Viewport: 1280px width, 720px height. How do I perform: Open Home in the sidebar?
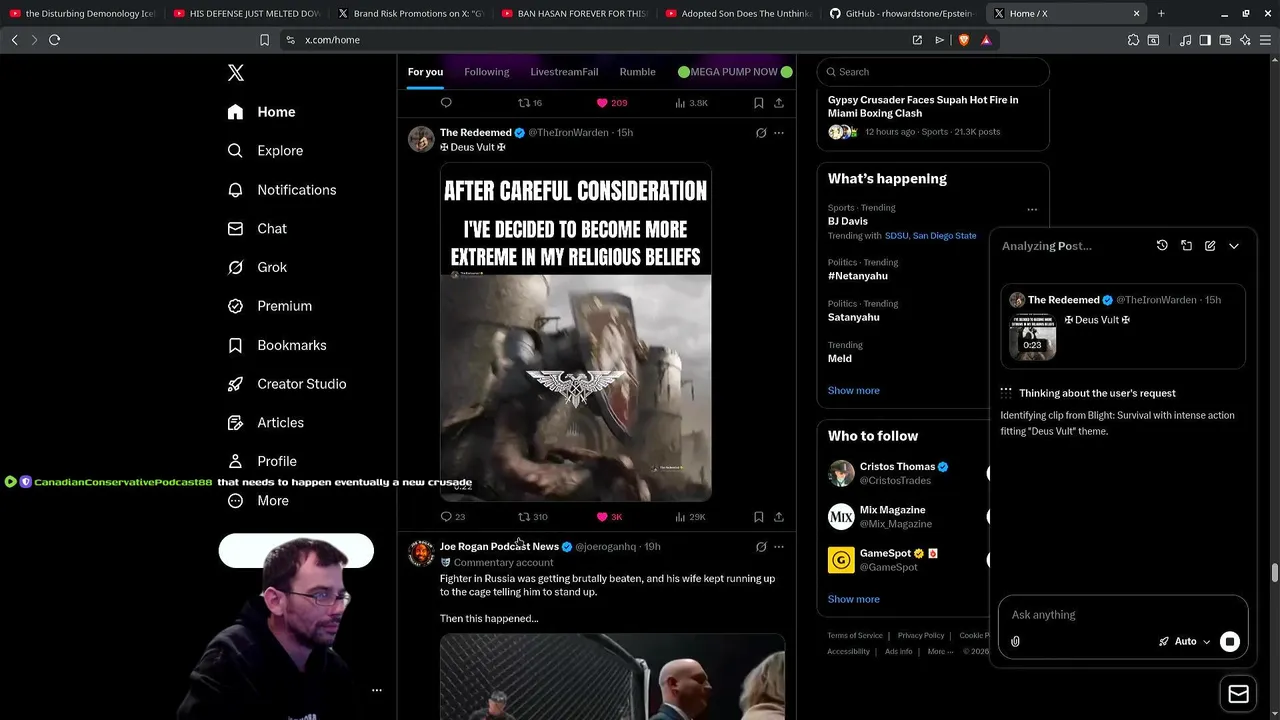coord(261,112)
